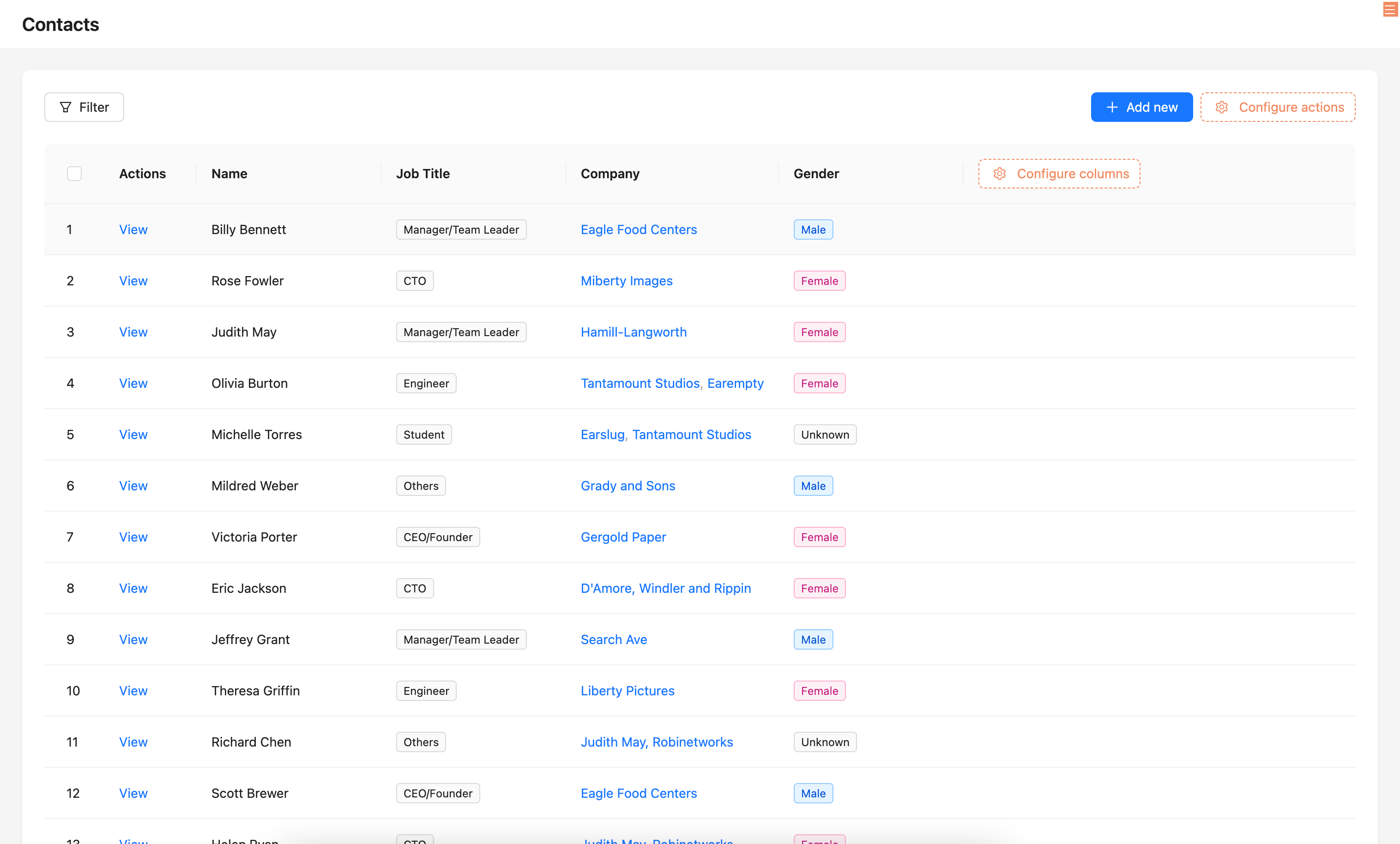Viewport: 1400px width, 844px height.
Task: Toggle the select-all checkbox in table header
Action: point(74,174)
